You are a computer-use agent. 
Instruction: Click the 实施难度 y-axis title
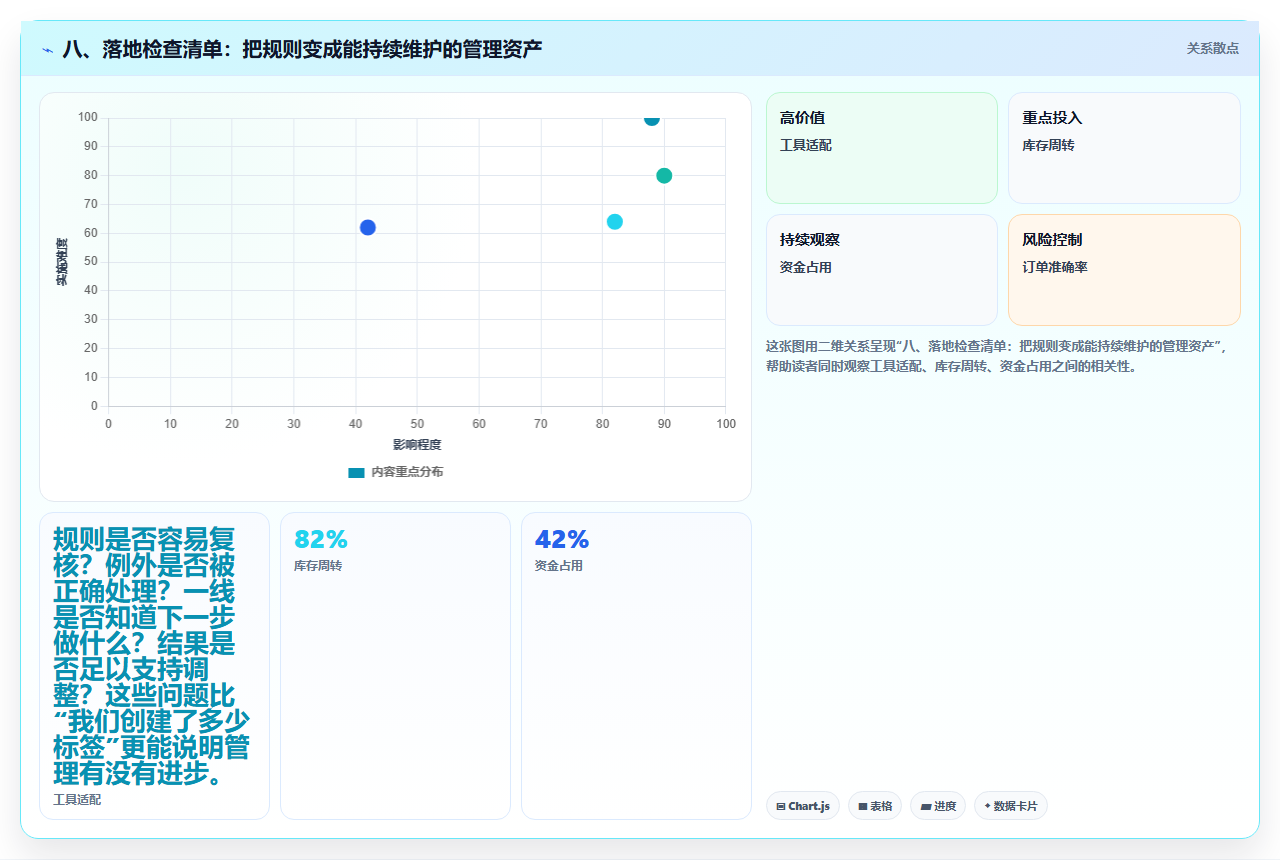click(62, 262)
